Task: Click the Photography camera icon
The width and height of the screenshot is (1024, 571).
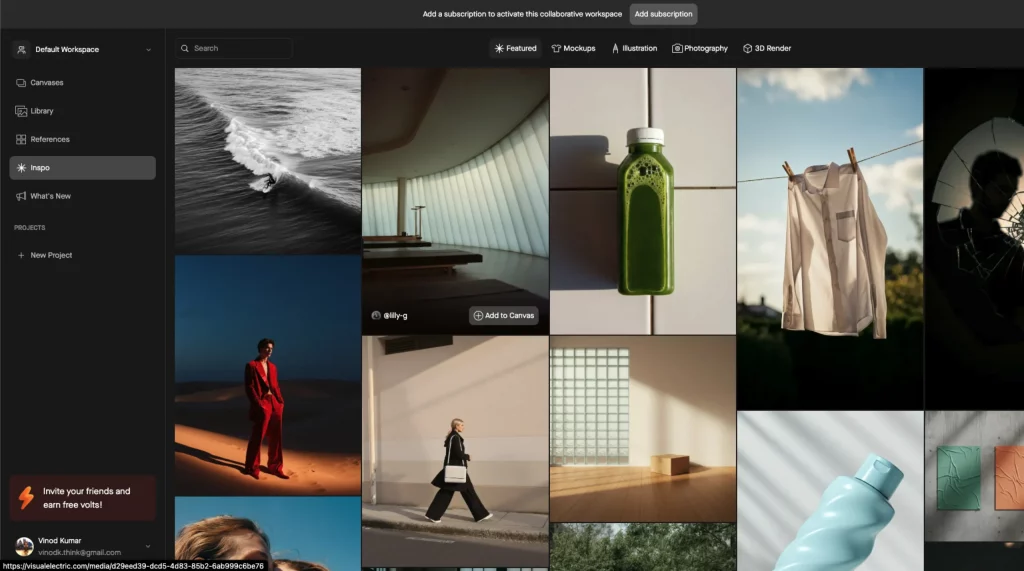Action: coord(677,48)
